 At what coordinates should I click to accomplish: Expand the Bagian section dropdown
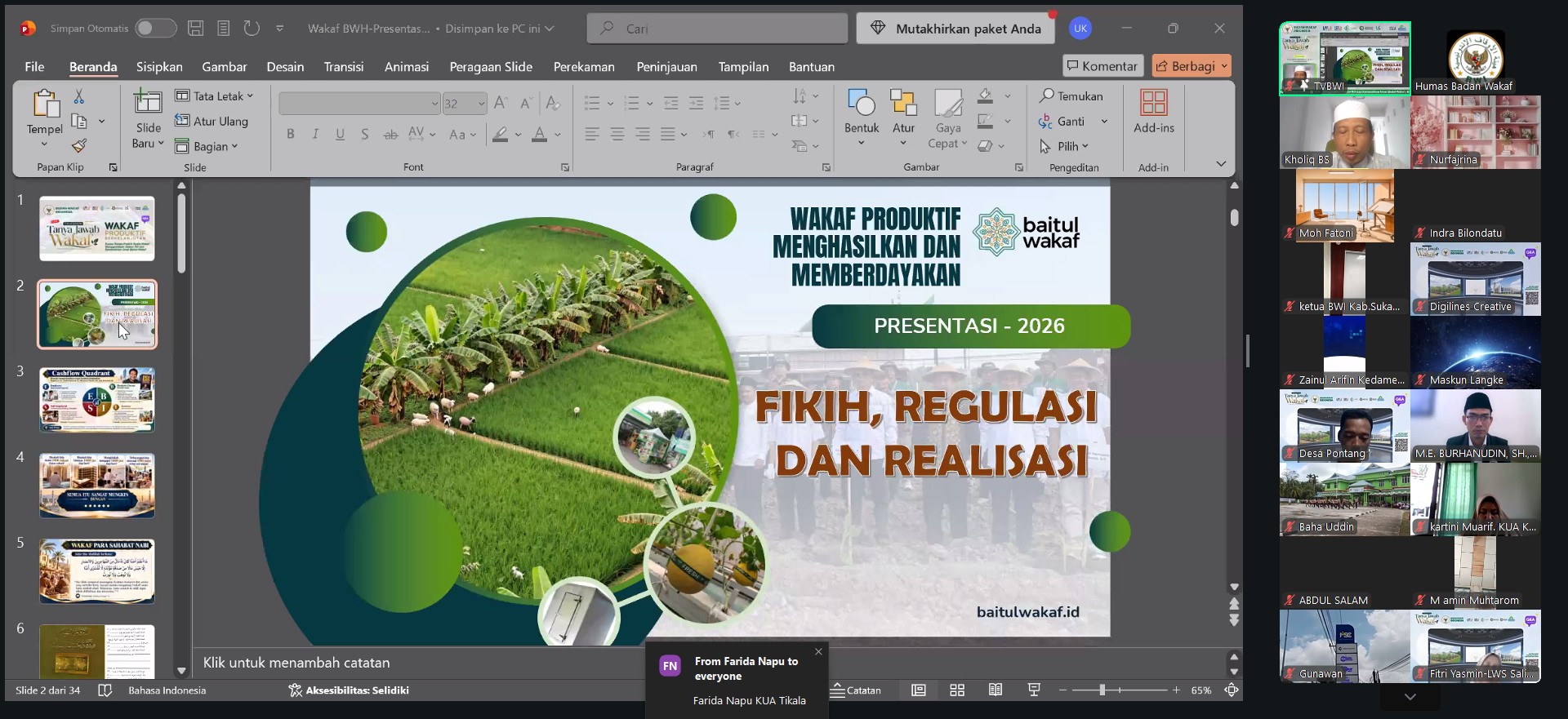(x=206, y=147)
